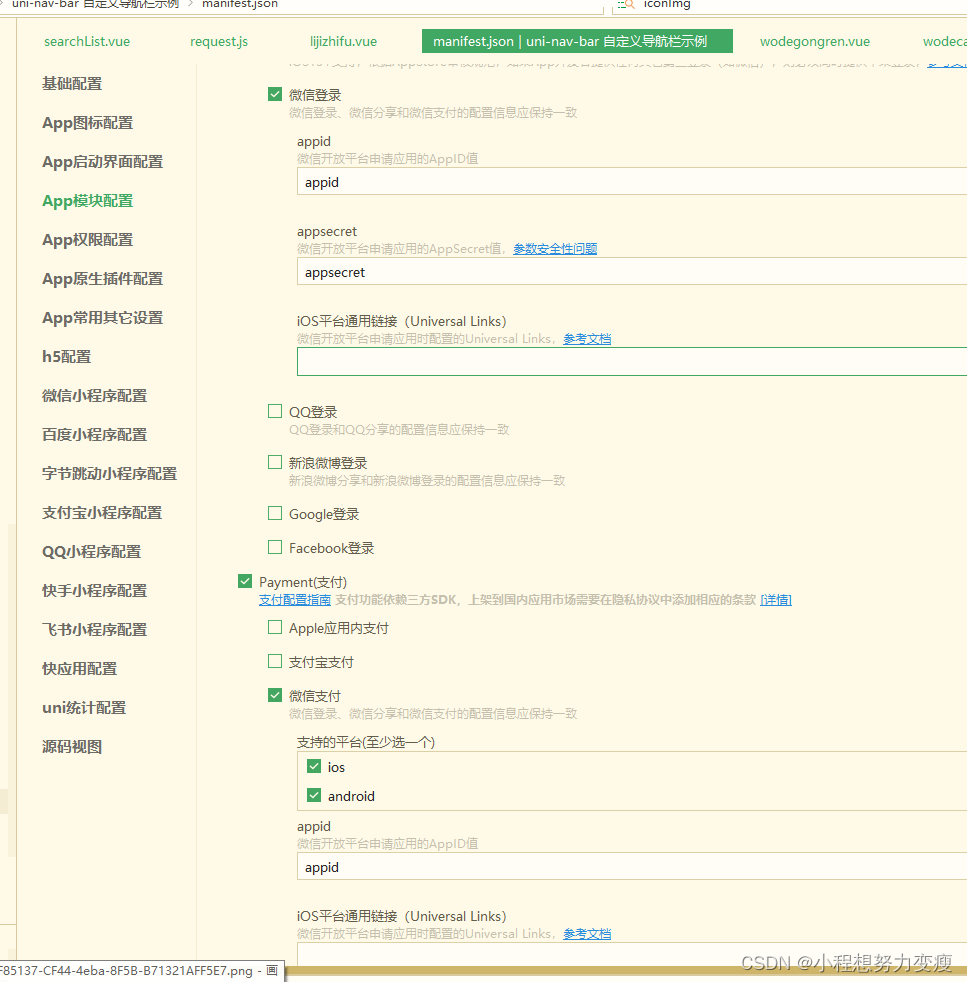
Task: Enable the QQ登录 checkbox
Action: click(275, 411)
